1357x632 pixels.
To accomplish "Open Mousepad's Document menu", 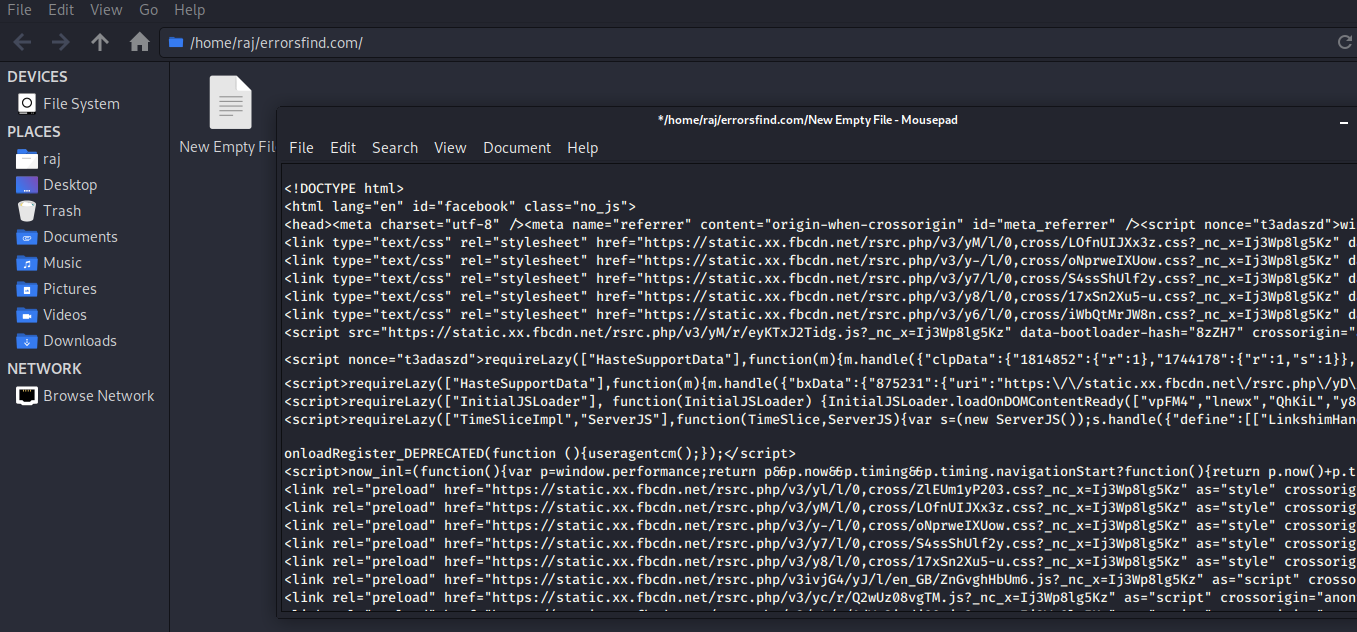I will click(x=517, y=148).
